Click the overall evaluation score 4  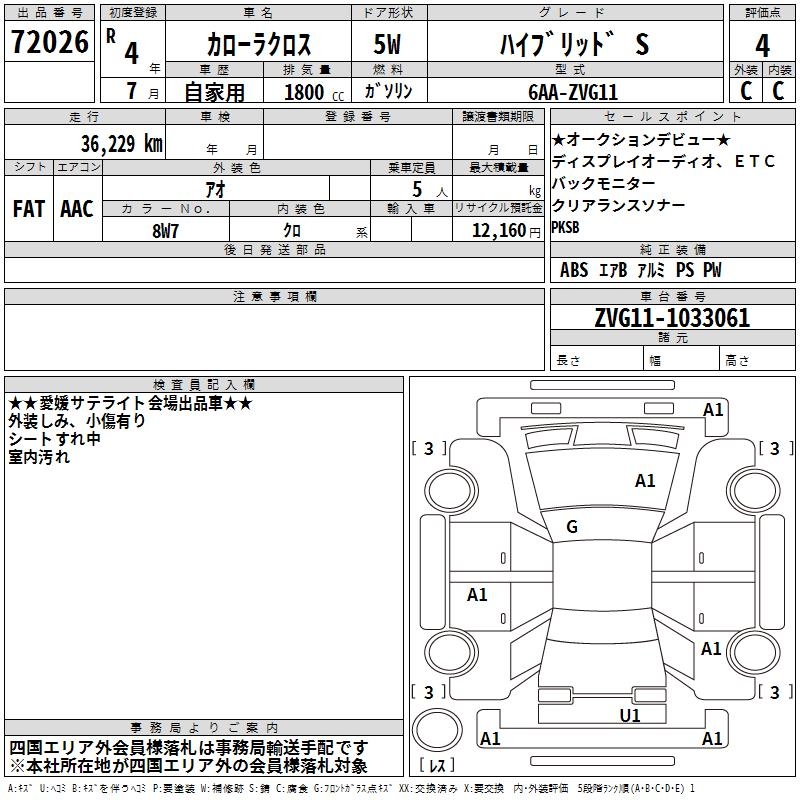point(762,45)
